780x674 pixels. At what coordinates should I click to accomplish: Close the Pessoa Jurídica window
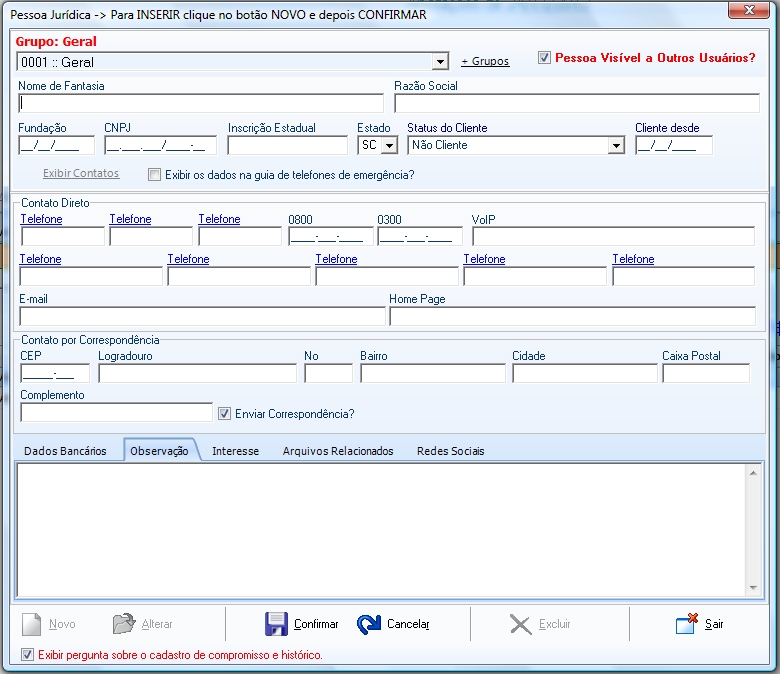click(749, 10)
